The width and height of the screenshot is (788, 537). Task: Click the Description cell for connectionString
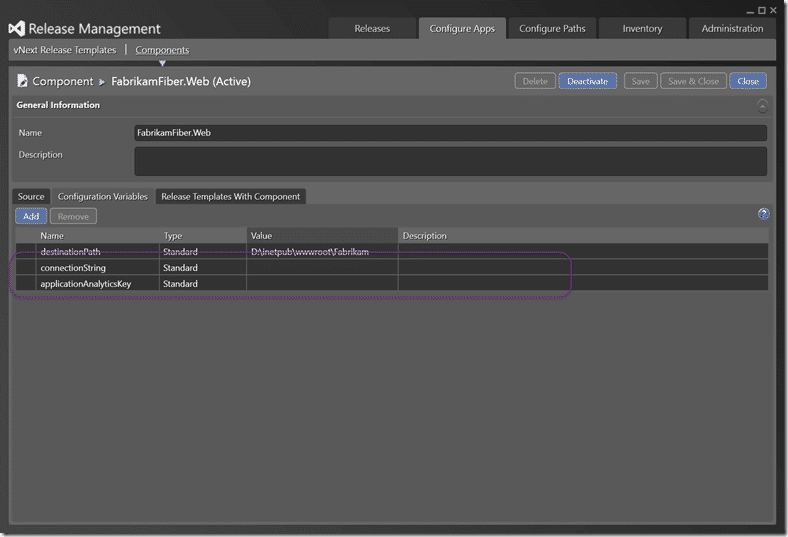pyautogui.click(x=583, y=268)
